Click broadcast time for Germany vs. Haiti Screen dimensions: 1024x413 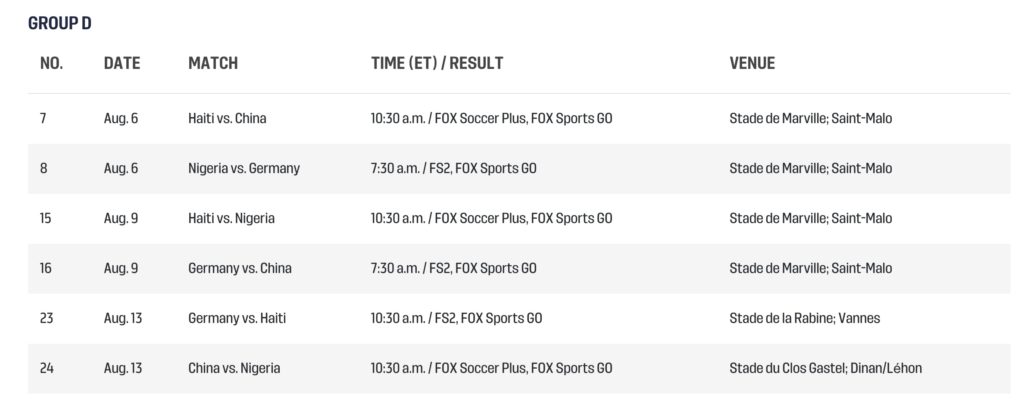pos(456,318)
